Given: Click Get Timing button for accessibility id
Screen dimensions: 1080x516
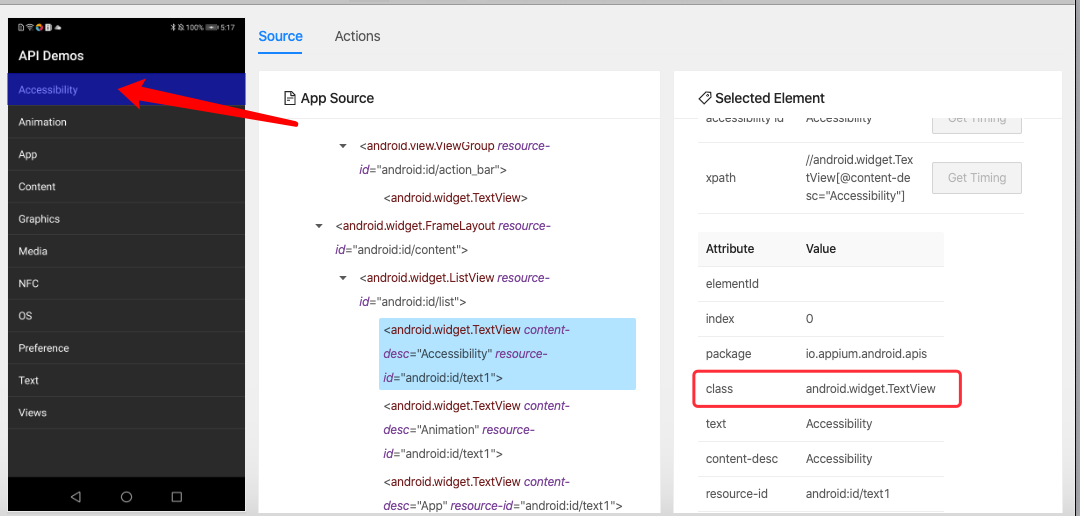Looking at the screenshot, I should click(x=977, y=123).
